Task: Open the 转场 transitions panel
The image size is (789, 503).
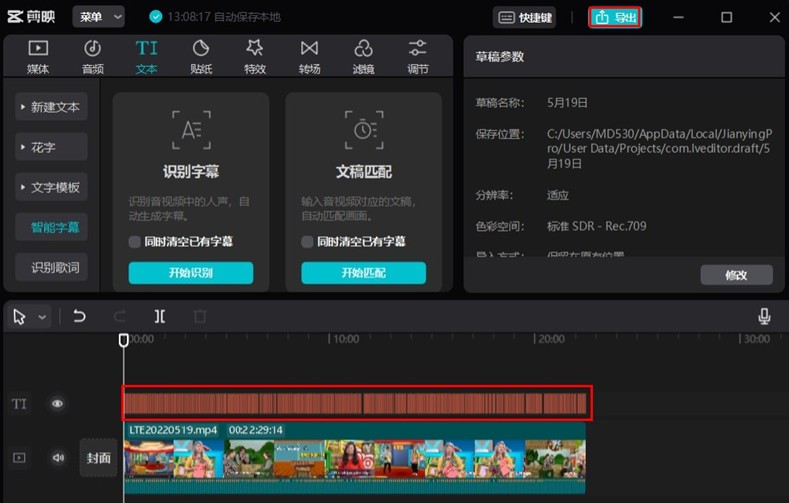Action: (x=309, y=57)
